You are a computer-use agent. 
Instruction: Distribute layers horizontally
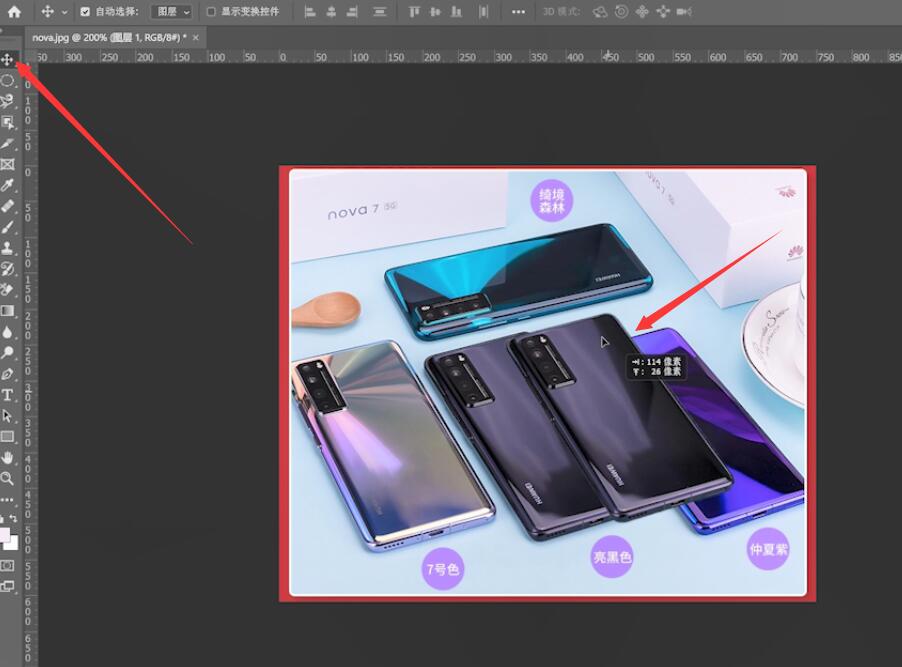click(x=484, y=12)
